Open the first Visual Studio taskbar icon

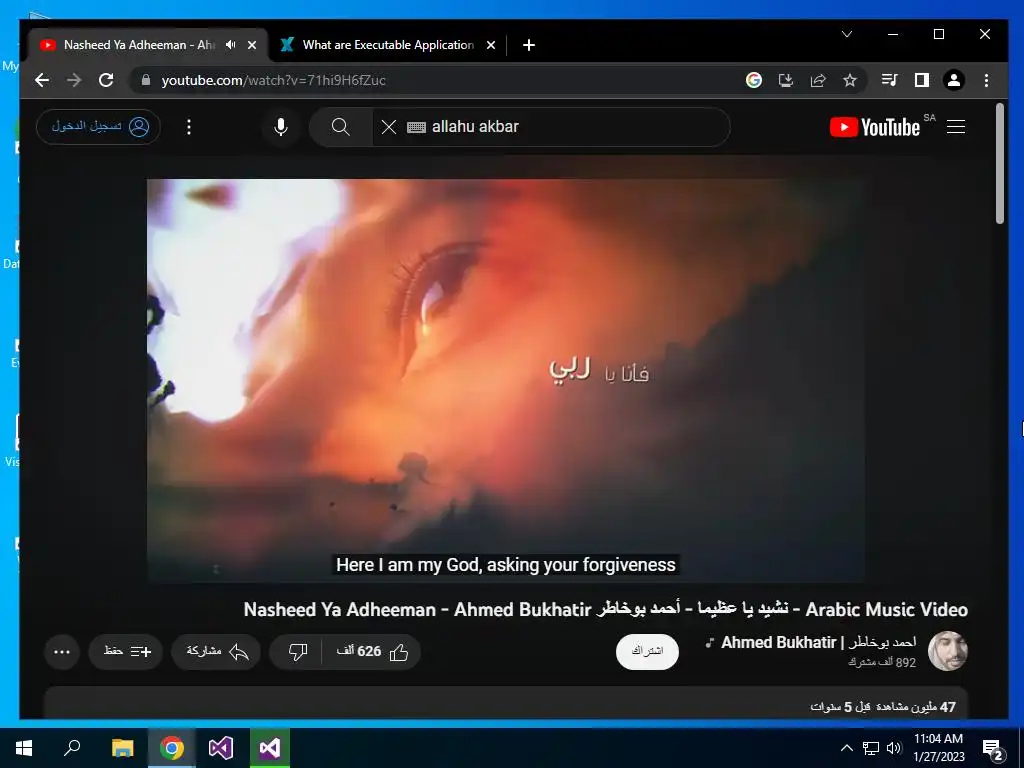pyautogui.click(x=221, y=747)
